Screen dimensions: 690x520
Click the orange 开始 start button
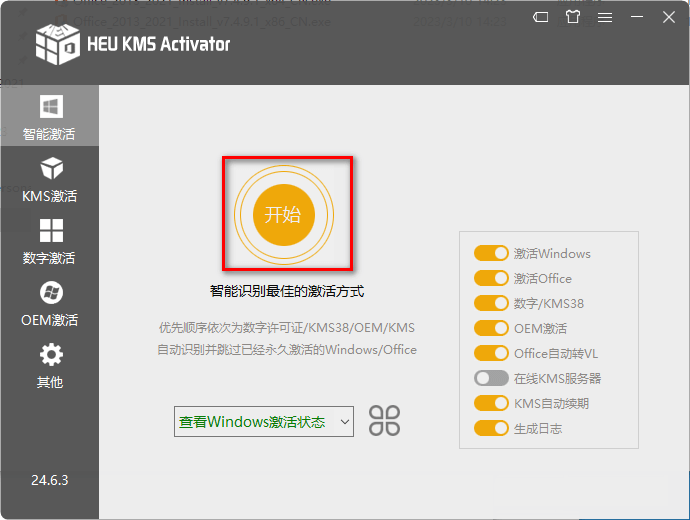(x=284, y=215)
